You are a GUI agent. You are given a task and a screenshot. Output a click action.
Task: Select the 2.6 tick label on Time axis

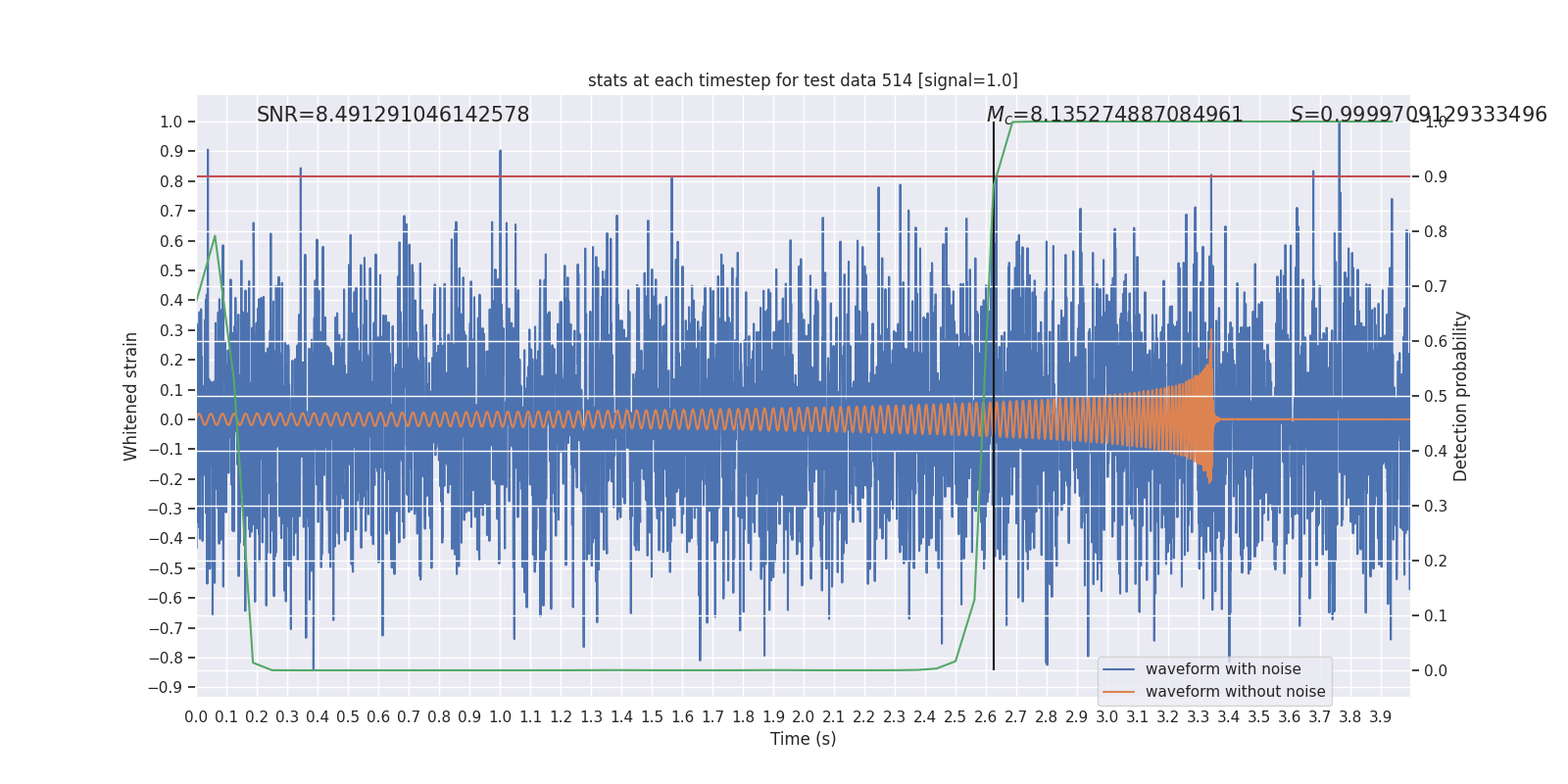click(986, 717)
